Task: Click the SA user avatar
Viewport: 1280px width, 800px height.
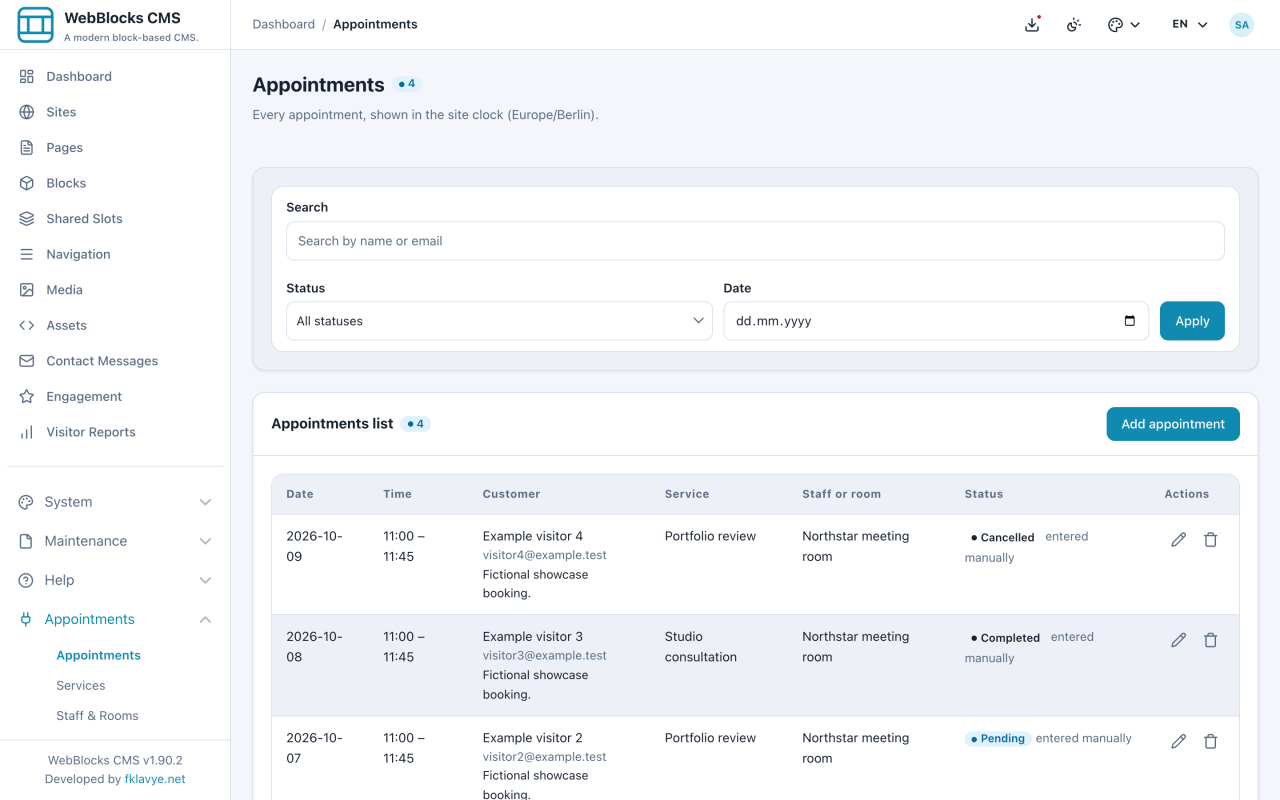Action: tap(1242, 24)
